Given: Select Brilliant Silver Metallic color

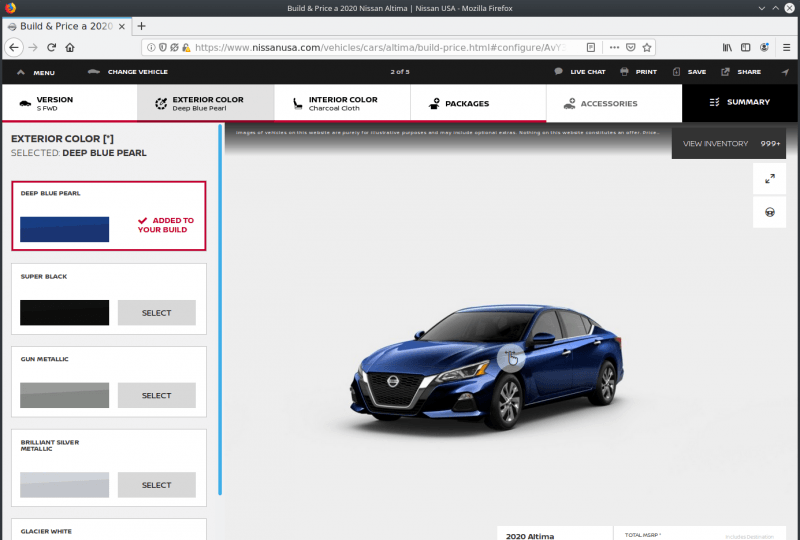Looking at the screenshot, I should point(157,484).
